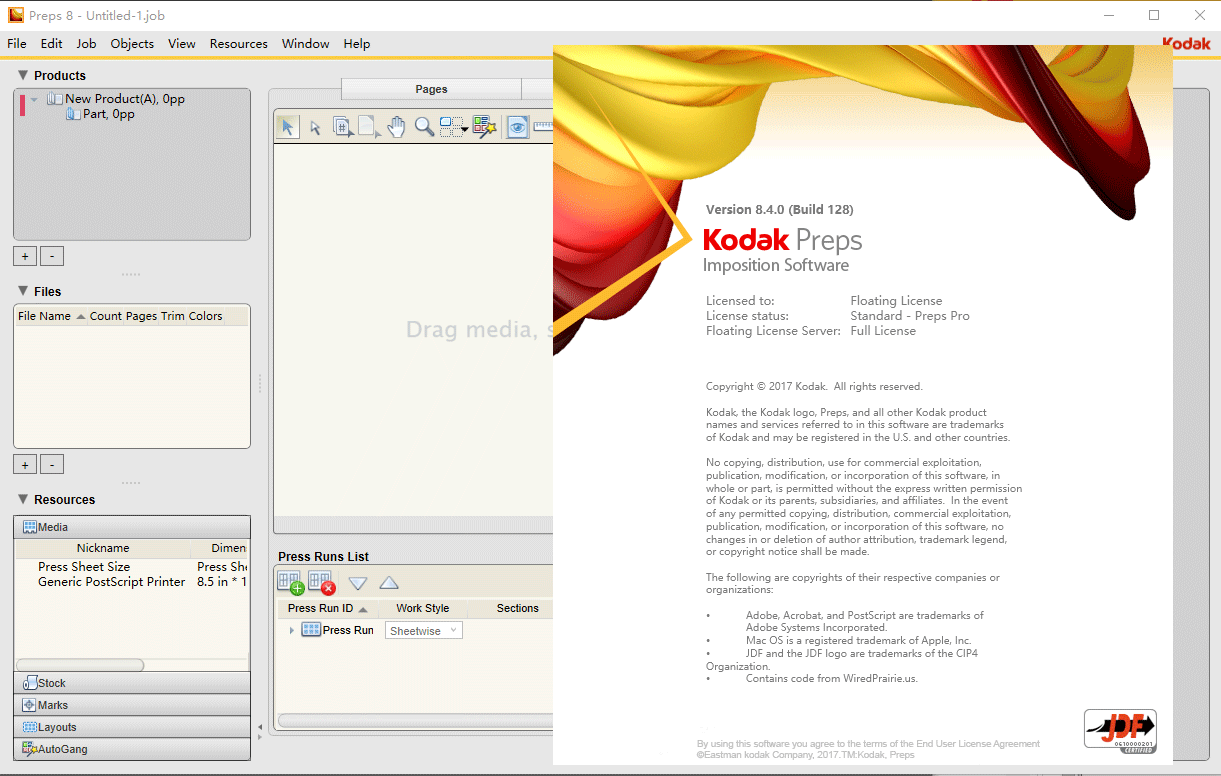Viewport: 1221px width, 776px height.
Task: Open the Help menu
Action: tap(357, 44)
